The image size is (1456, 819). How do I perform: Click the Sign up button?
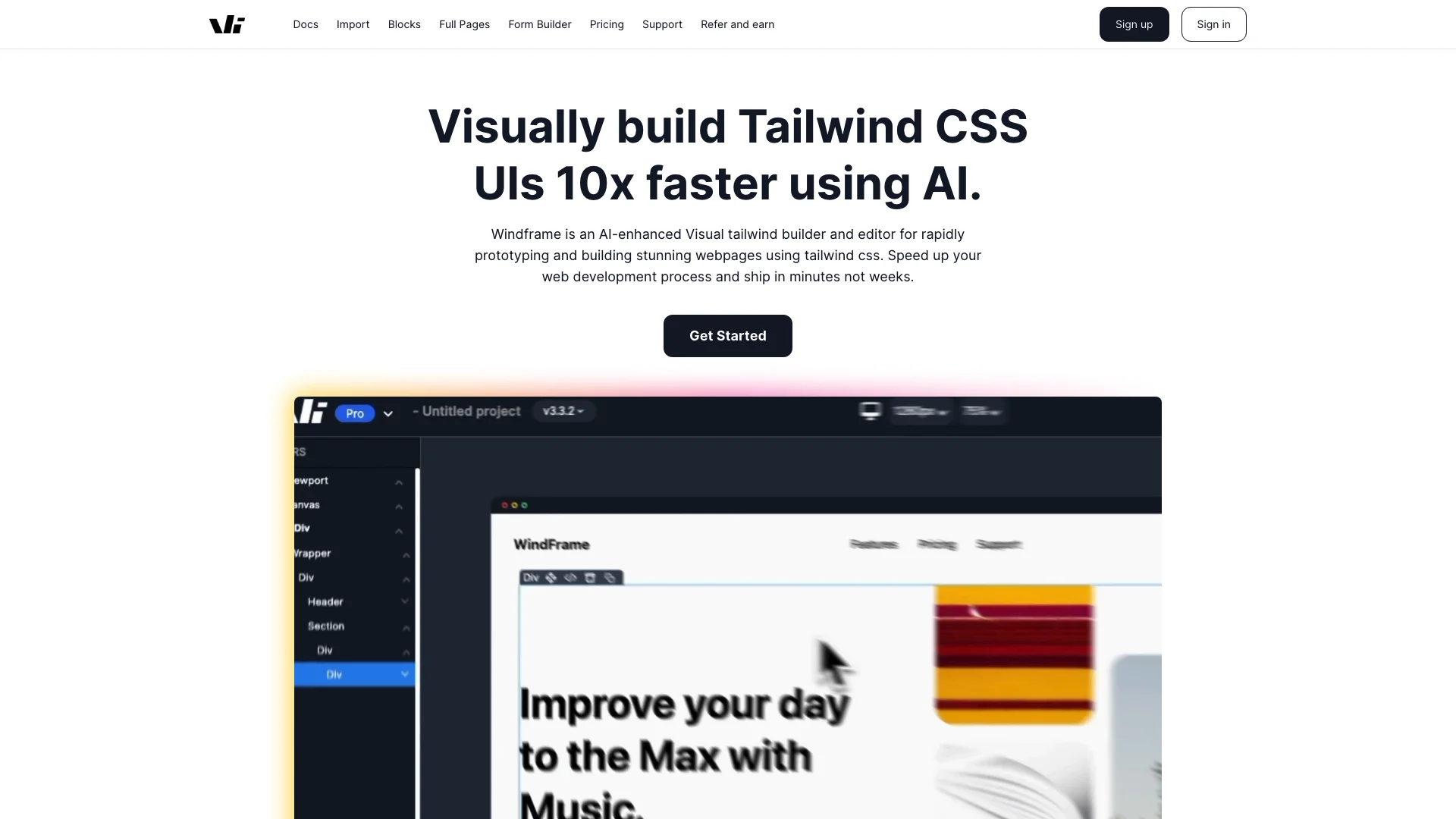coord(1134,24)
